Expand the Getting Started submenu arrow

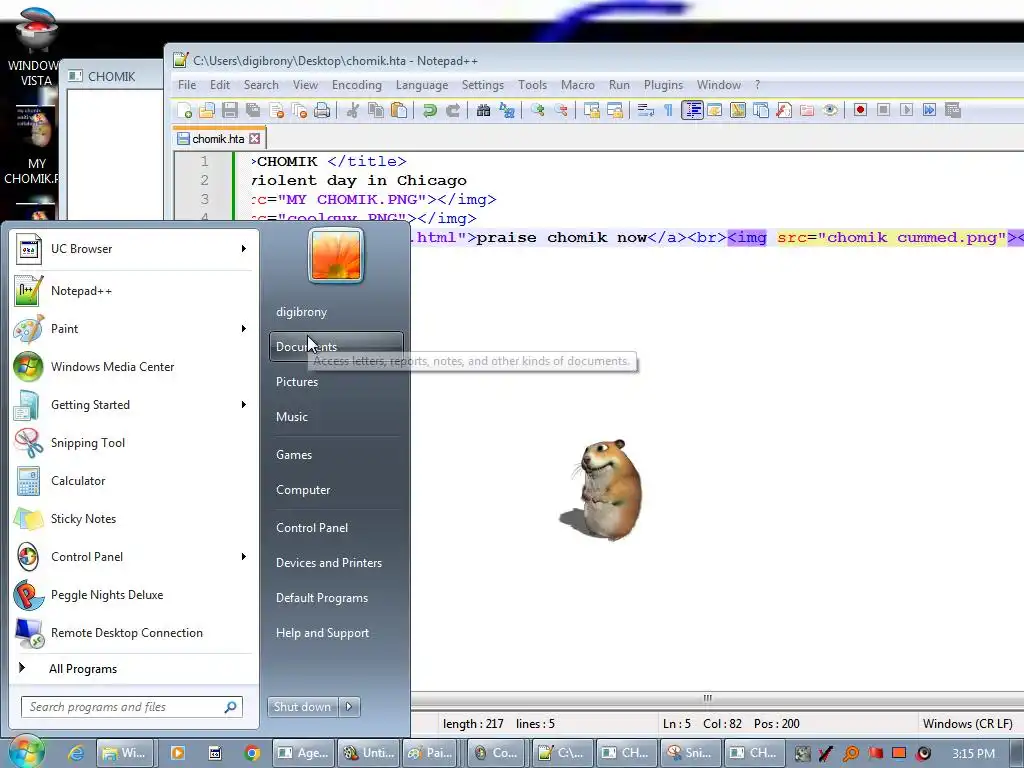pos(244,405)
